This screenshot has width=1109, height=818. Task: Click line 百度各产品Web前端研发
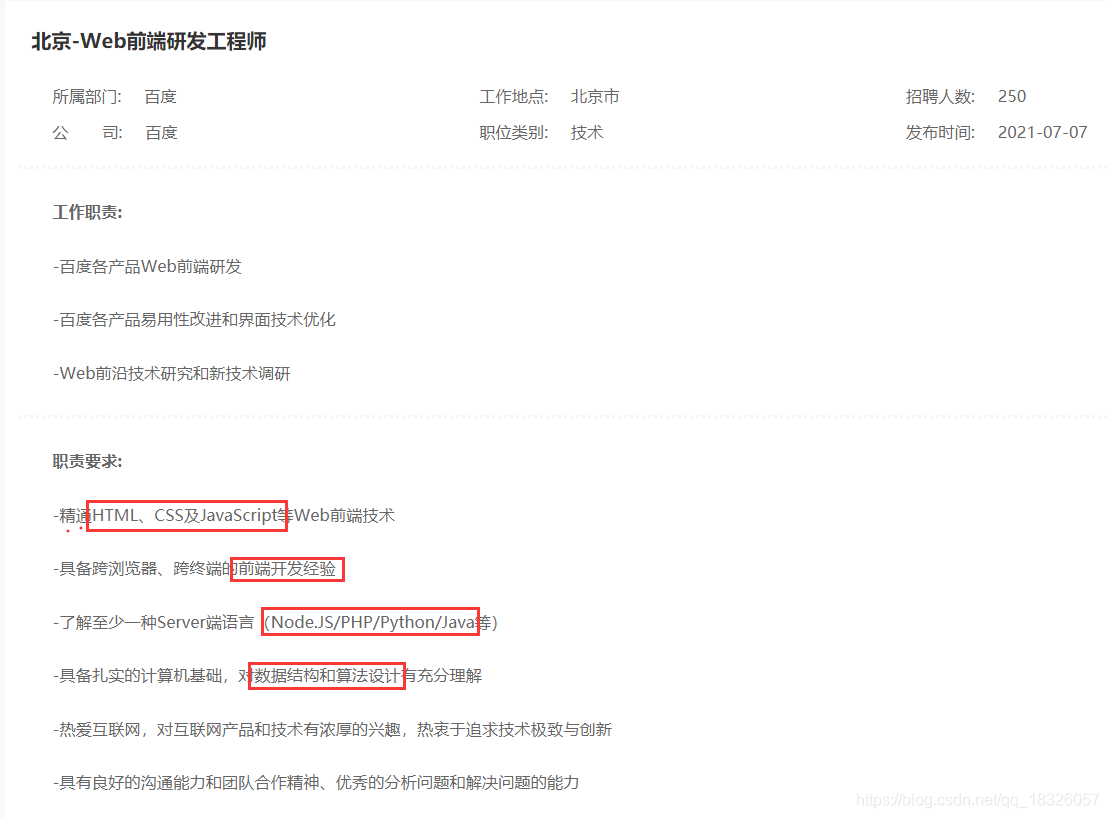147,267
